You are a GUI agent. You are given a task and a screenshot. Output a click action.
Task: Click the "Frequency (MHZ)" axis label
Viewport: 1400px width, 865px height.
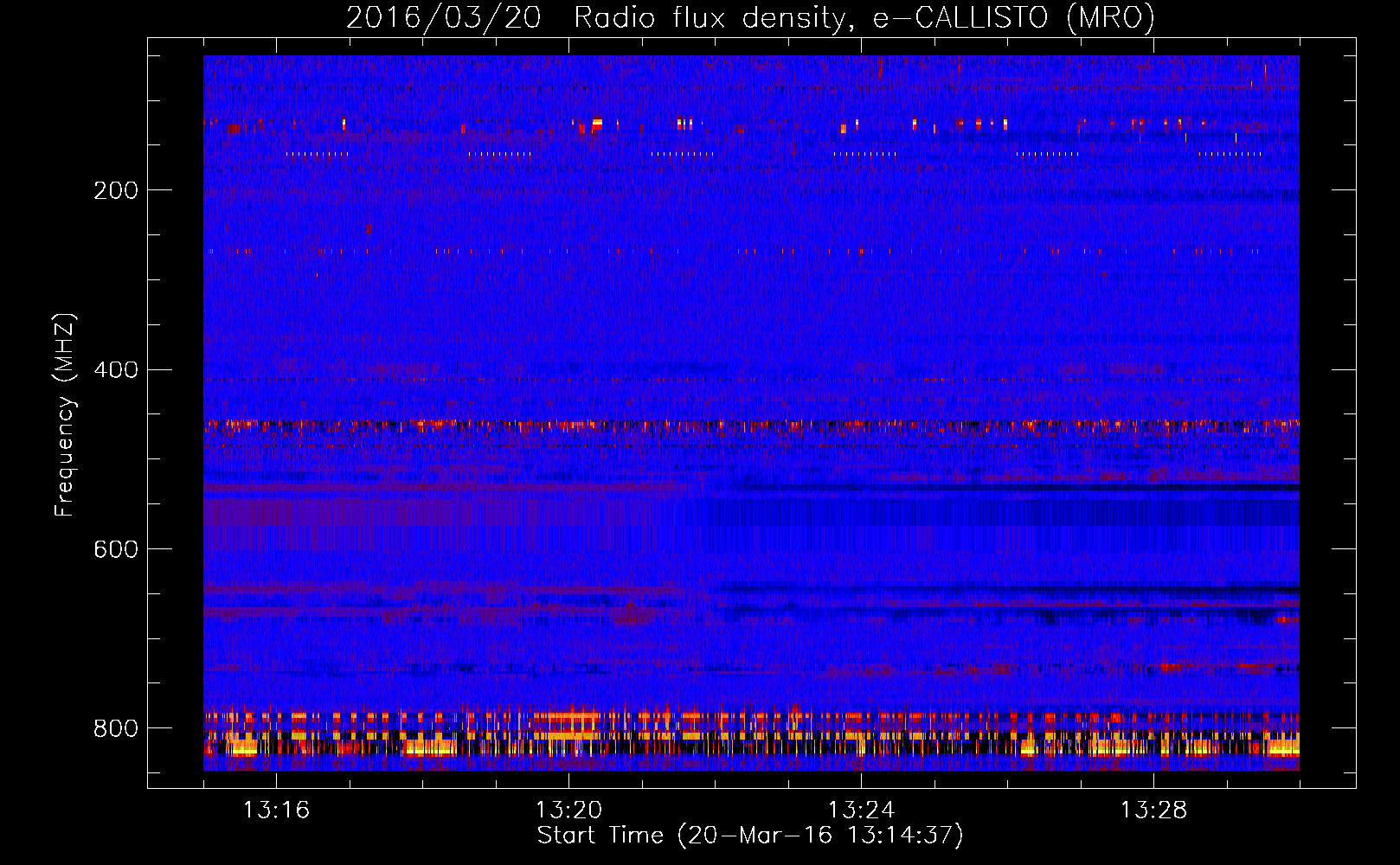64,415
